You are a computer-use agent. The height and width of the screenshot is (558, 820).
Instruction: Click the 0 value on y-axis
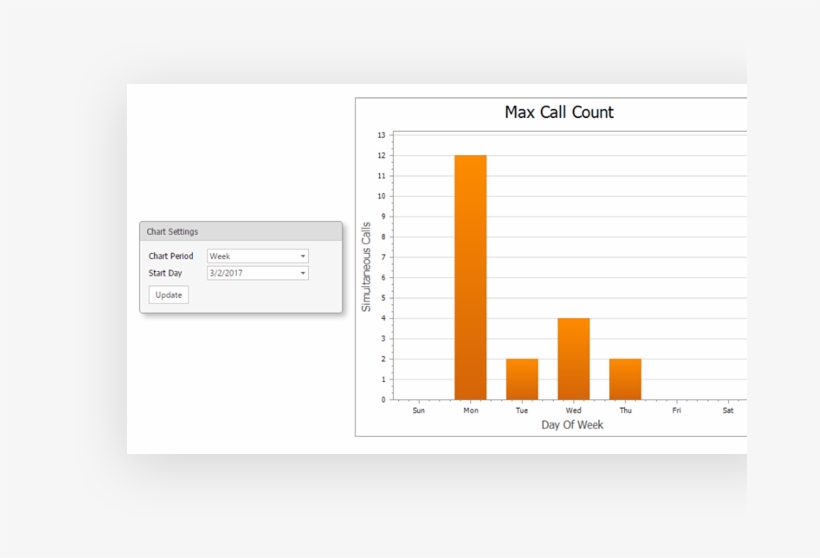pyautogui.click(x=383, y=400)
